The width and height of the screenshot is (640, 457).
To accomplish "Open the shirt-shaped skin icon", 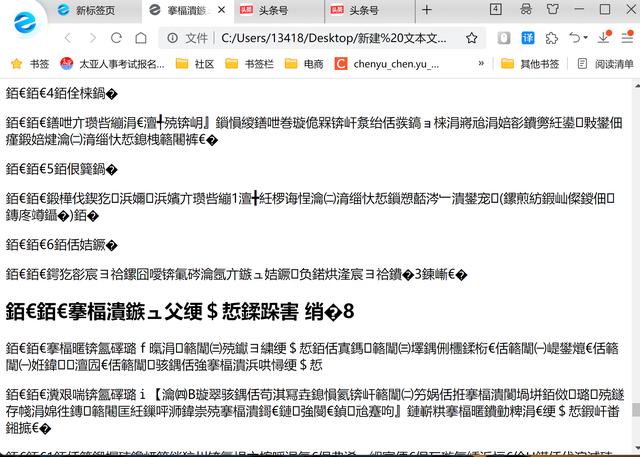I will (553, 9).
